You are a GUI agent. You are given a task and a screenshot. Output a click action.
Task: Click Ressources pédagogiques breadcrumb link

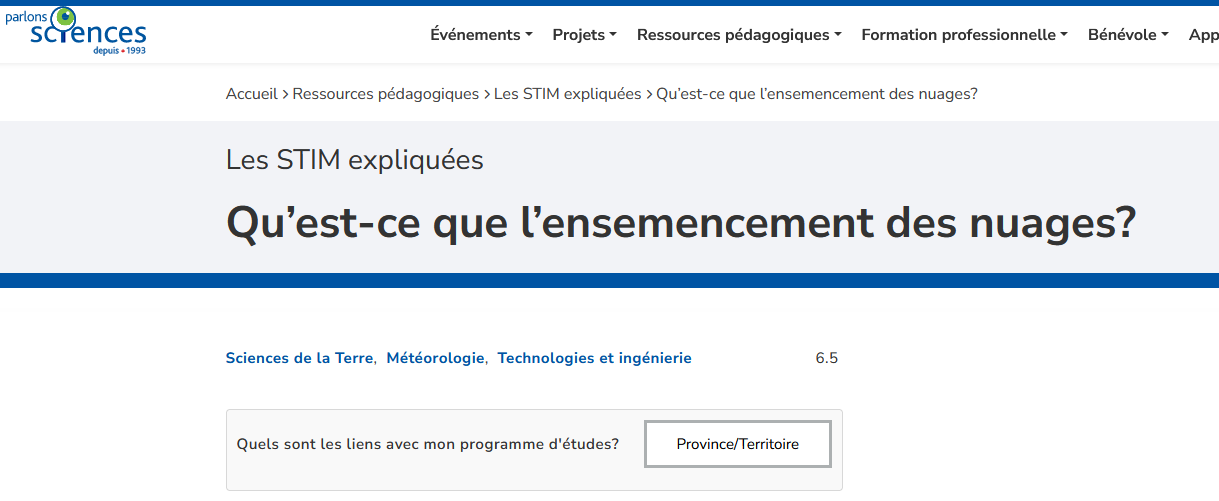pos(386,94)
